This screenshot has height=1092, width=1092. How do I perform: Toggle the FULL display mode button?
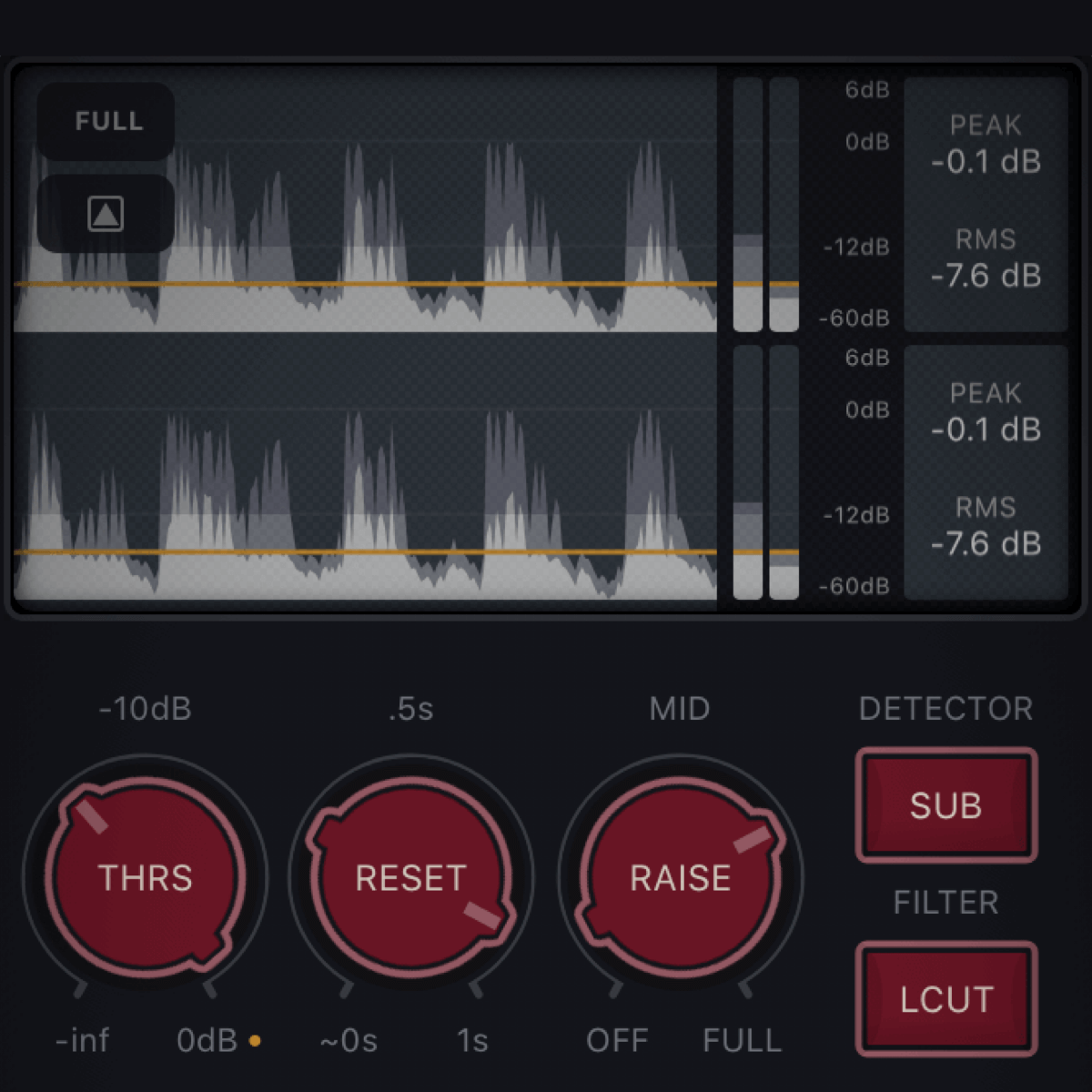tap(108, 121)
